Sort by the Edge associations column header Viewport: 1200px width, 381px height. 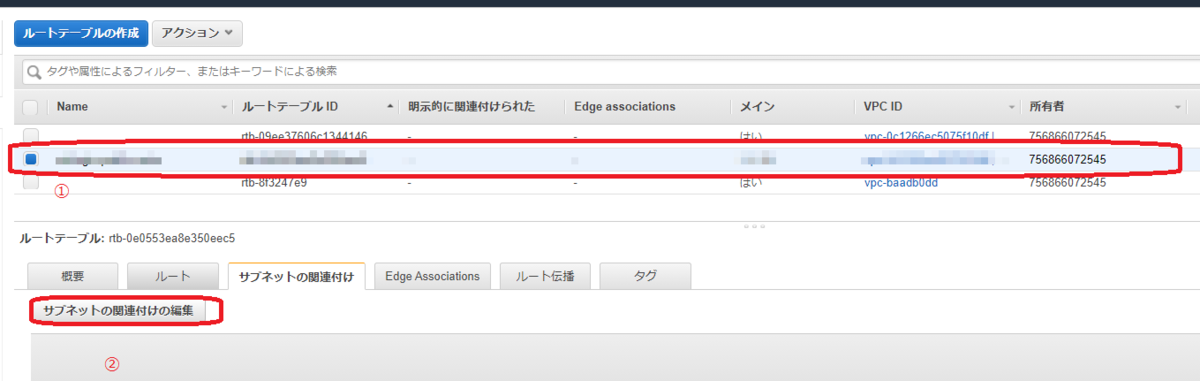[x=625, y=107]
